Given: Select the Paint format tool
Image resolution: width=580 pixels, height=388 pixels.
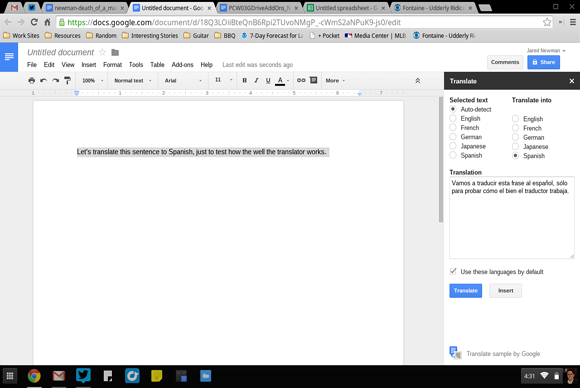Looking at the screenshot, I should coord(67,80).
